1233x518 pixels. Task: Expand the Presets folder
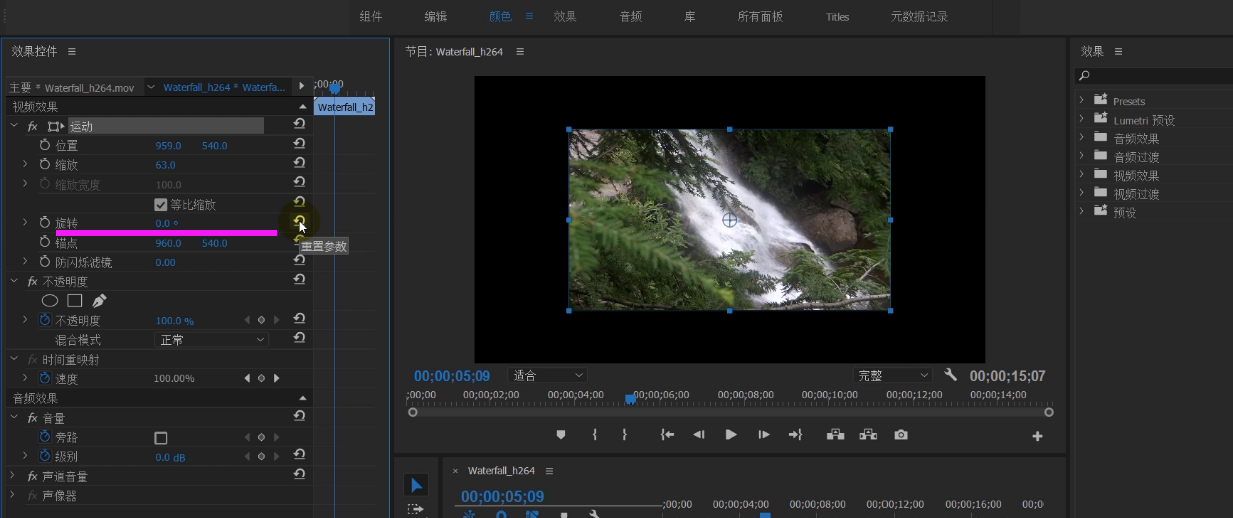coord(1082,100)
